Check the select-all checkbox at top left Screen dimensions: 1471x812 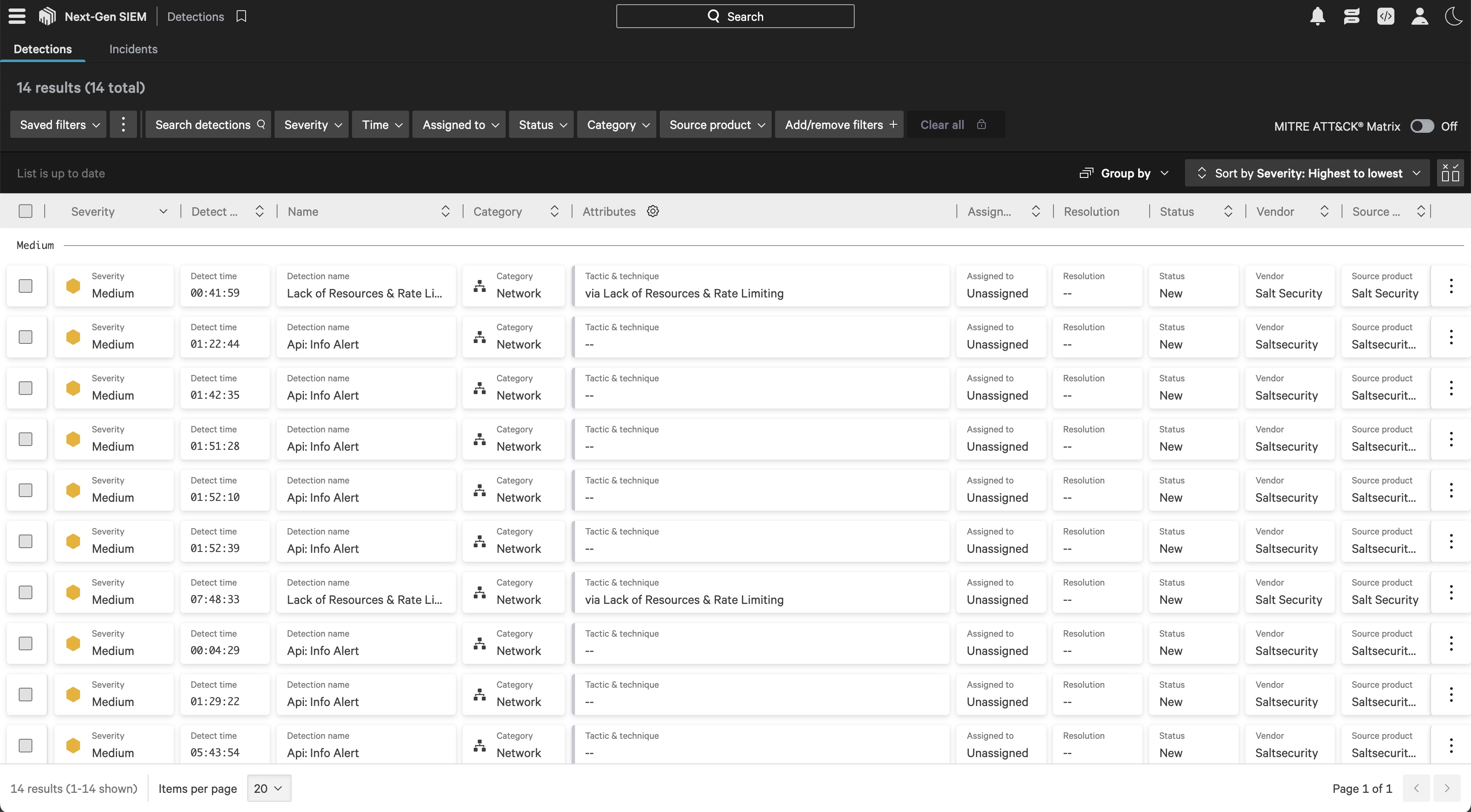pyautogui.click(x=25, y=211)
